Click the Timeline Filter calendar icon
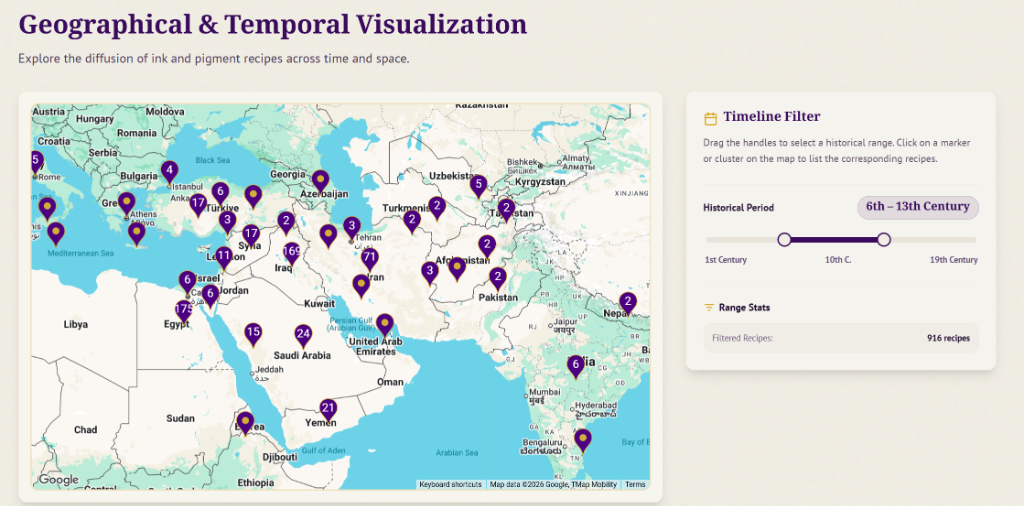 click(711, 118)
